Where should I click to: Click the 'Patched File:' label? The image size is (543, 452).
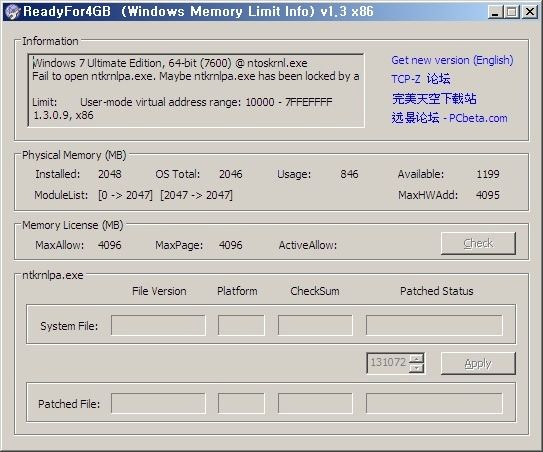pos(69,404)
